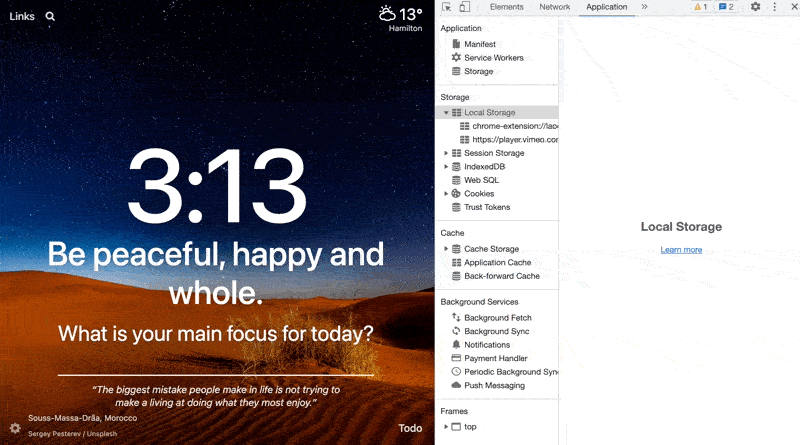Screen dimensions: 800x445
Task: Toggle device toolbar icon in DevTools
Action: (464, 7)
